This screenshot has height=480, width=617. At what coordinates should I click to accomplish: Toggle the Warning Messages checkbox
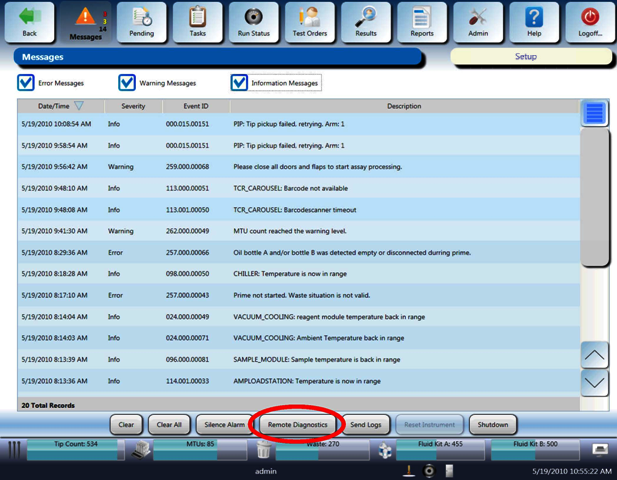point(127,82)
